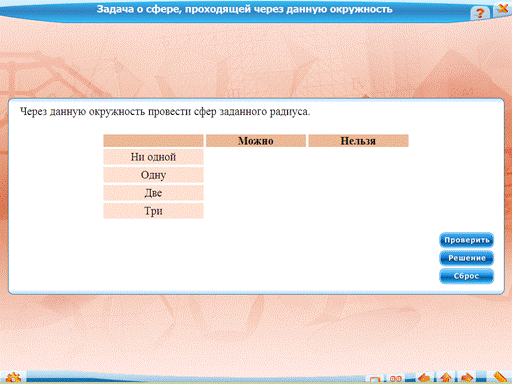Mark Можно cell for Одну row

click(256, 175)
